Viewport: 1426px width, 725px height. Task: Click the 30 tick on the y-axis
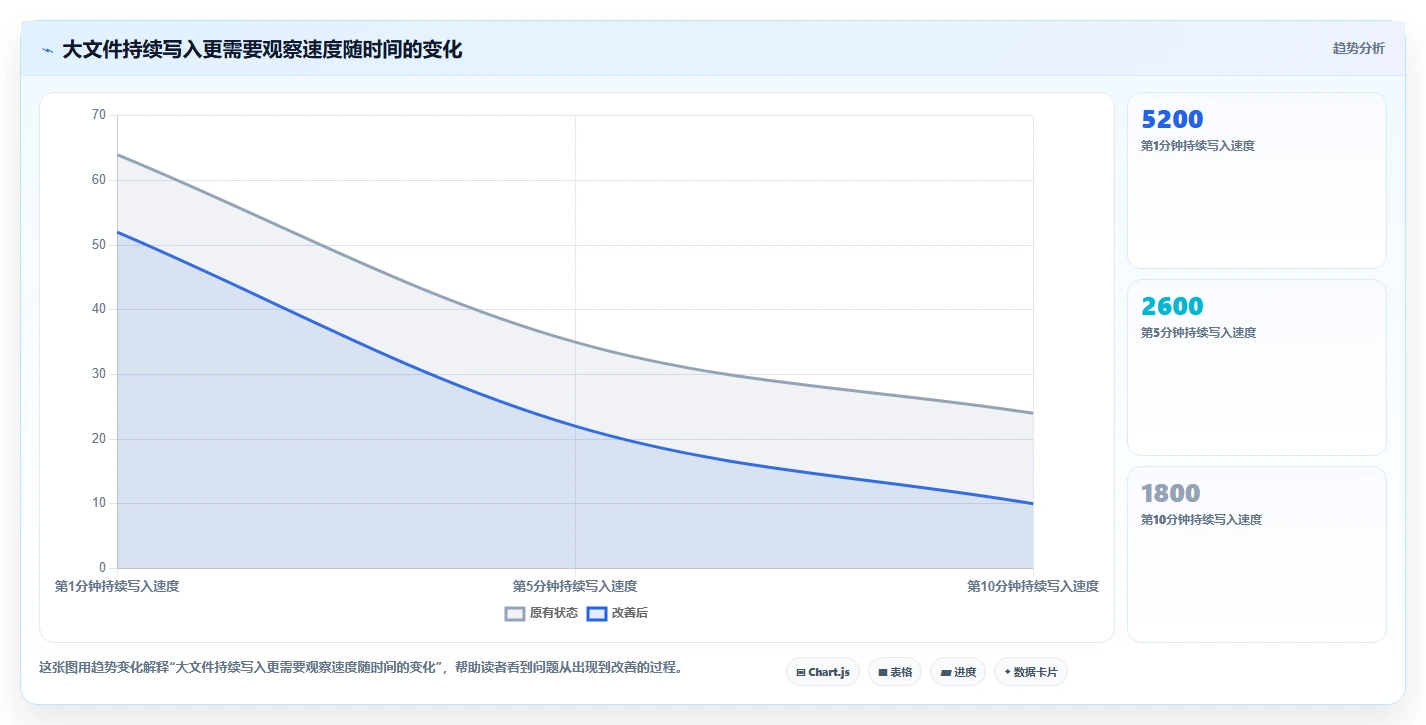(98, 374)
